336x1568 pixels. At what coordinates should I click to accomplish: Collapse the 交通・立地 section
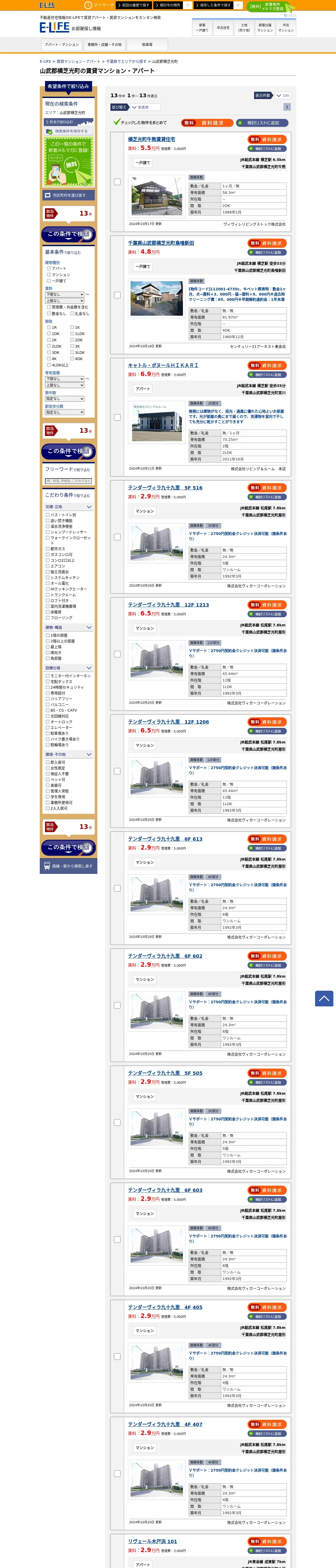click(x=68, y=506)
